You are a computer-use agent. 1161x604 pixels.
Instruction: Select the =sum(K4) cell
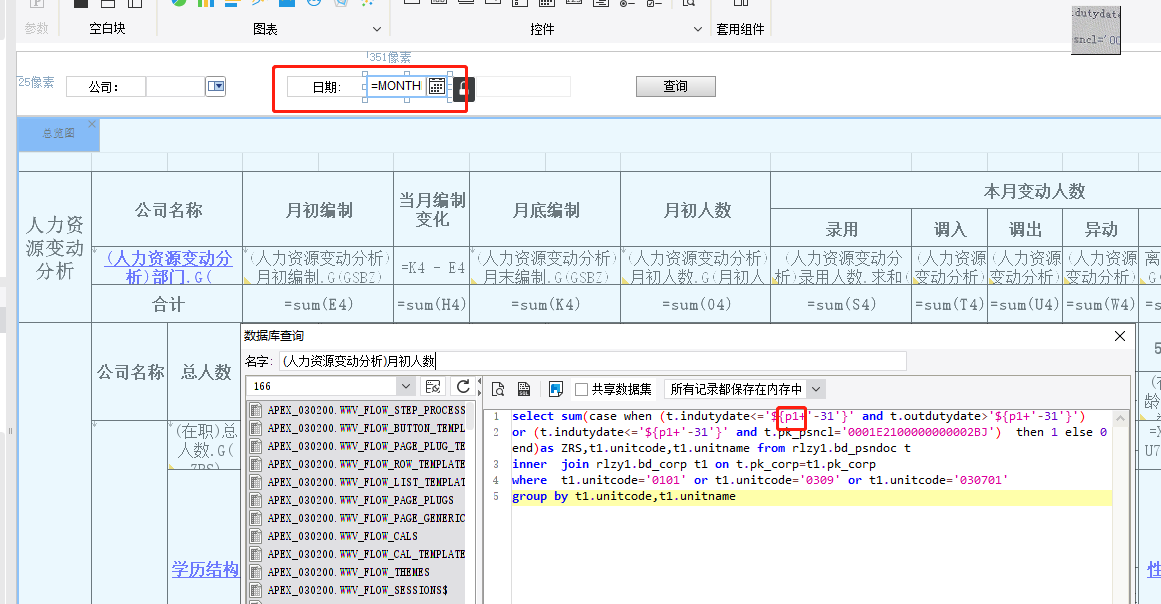(545, 304)
